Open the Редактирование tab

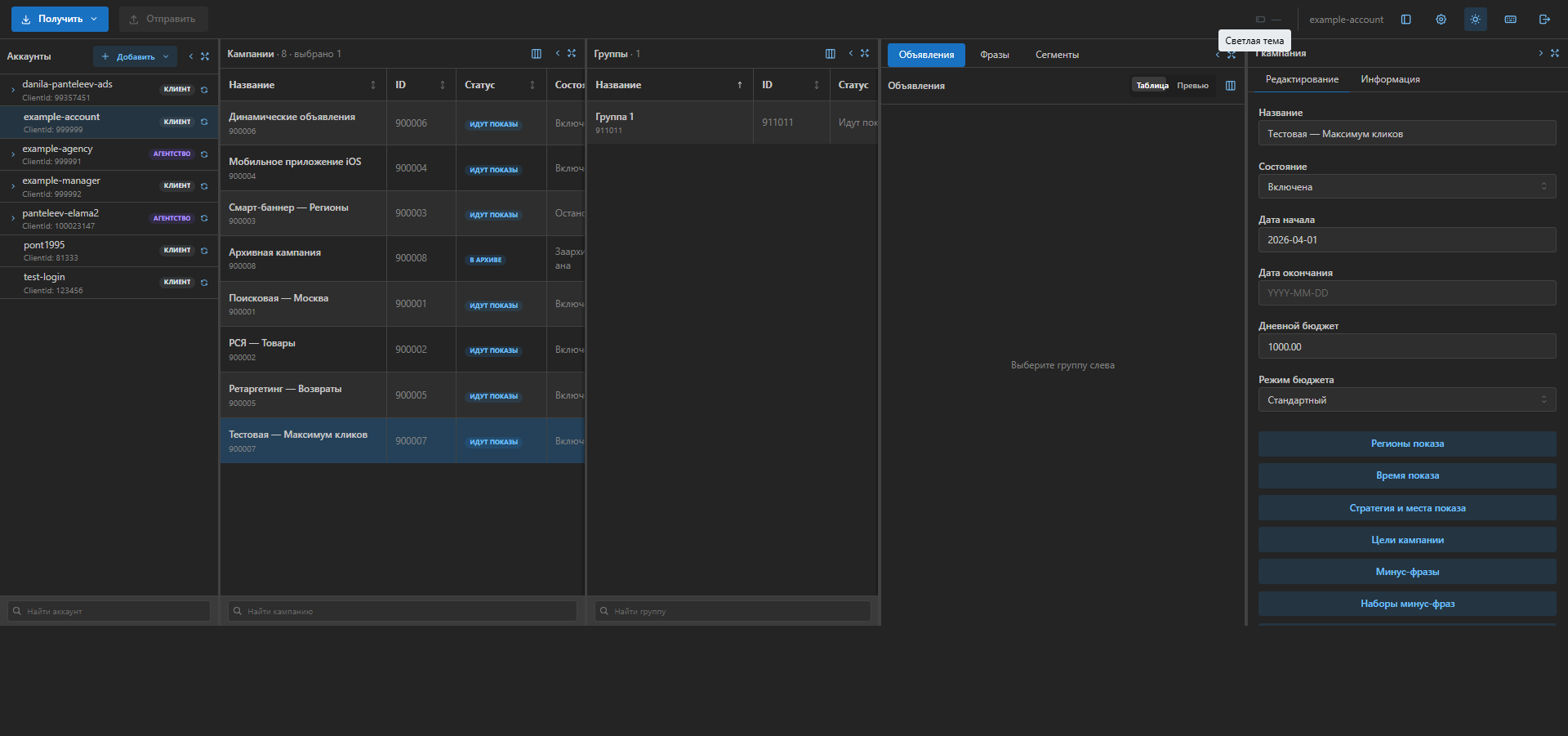[1302, 79]
